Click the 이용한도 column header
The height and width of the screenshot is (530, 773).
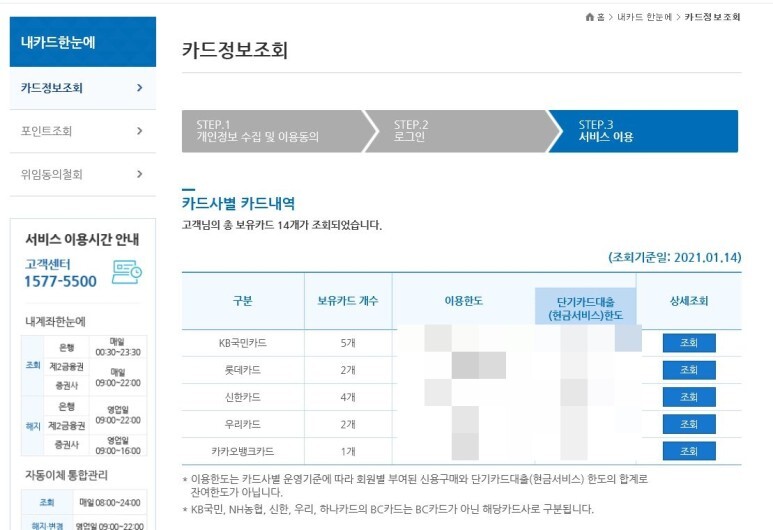pyautogui.click(x=463, y=301)
